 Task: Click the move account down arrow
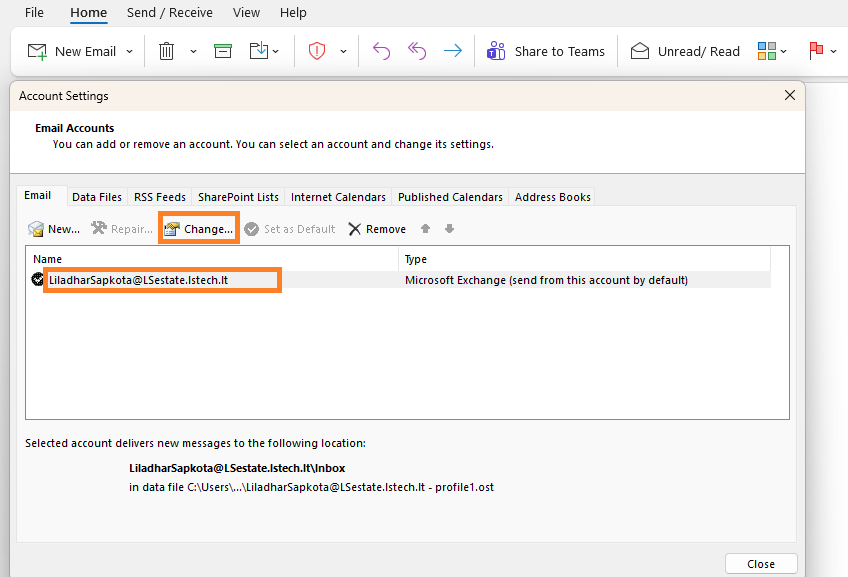pyautogui.click(x=449, y=229)
